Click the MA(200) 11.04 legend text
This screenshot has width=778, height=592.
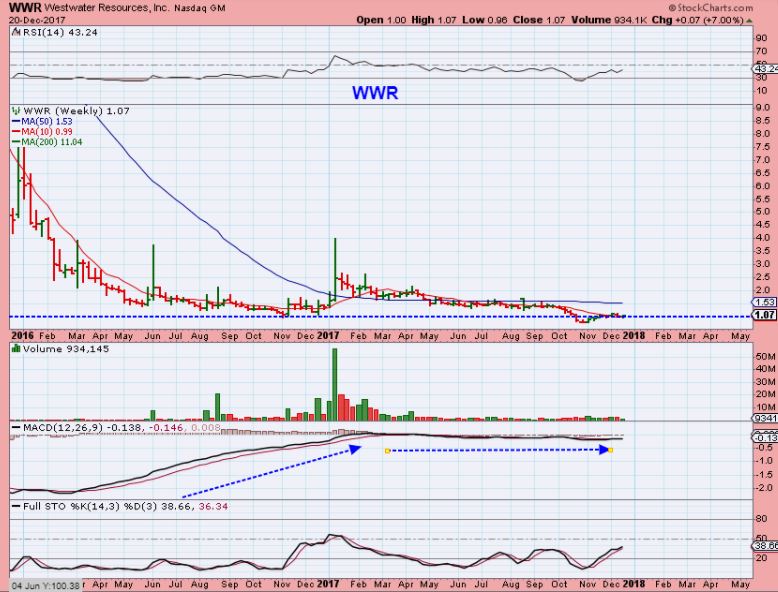pos(52,142)
